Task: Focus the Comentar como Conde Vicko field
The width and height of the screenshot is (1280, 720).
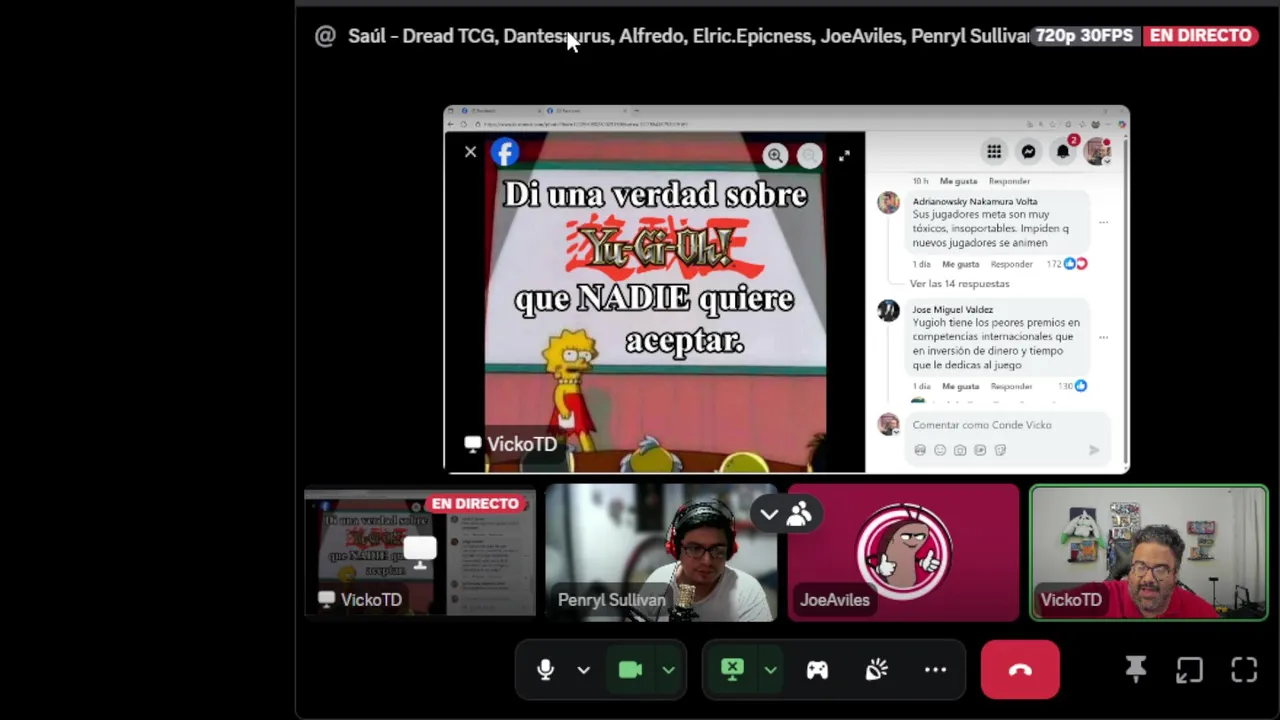Action: pos(1008,425)
